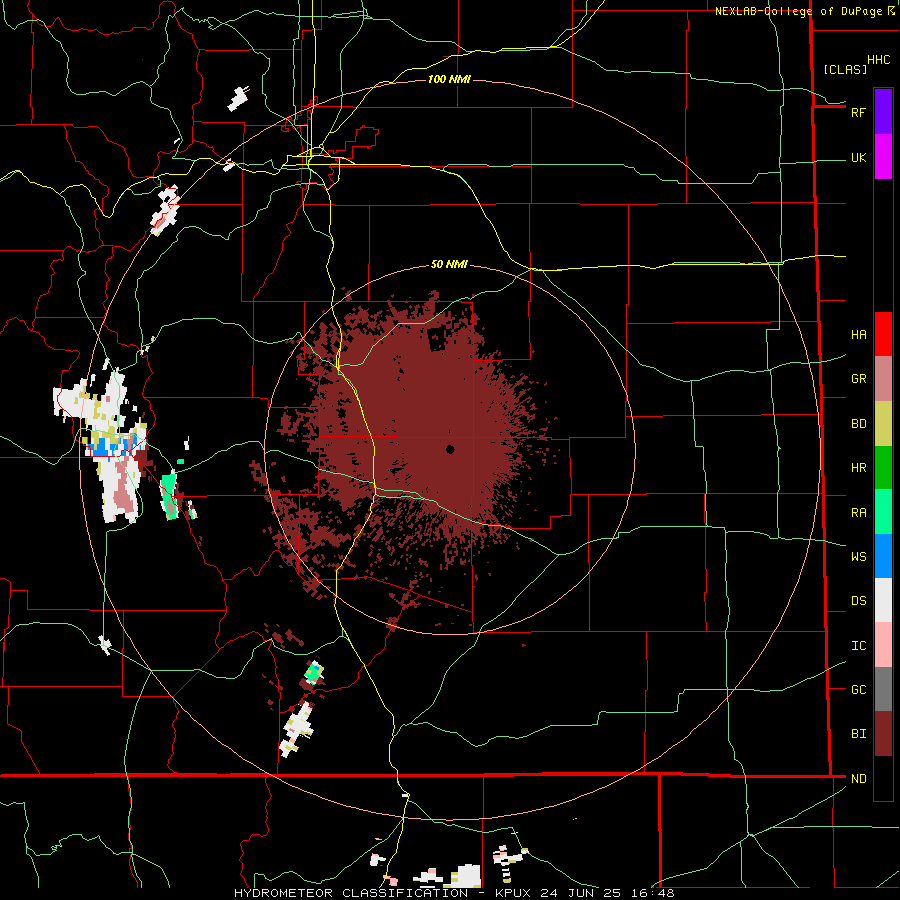Click the UK legend label

tap(858, 158)
